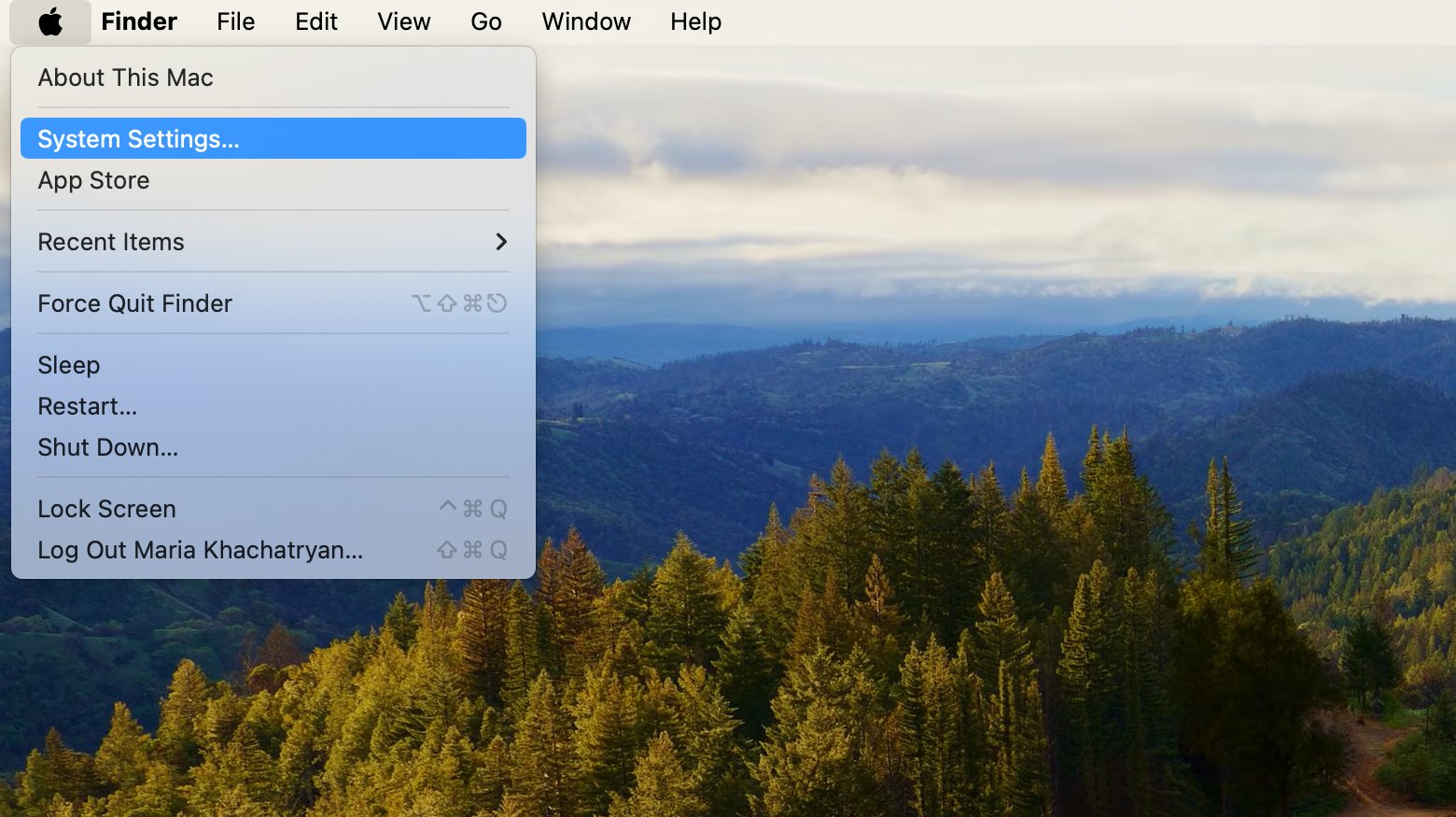Viewport: 1456px width, 817px height.
Task: Select Restart… in Apple menu
Action: click(87, 406)
